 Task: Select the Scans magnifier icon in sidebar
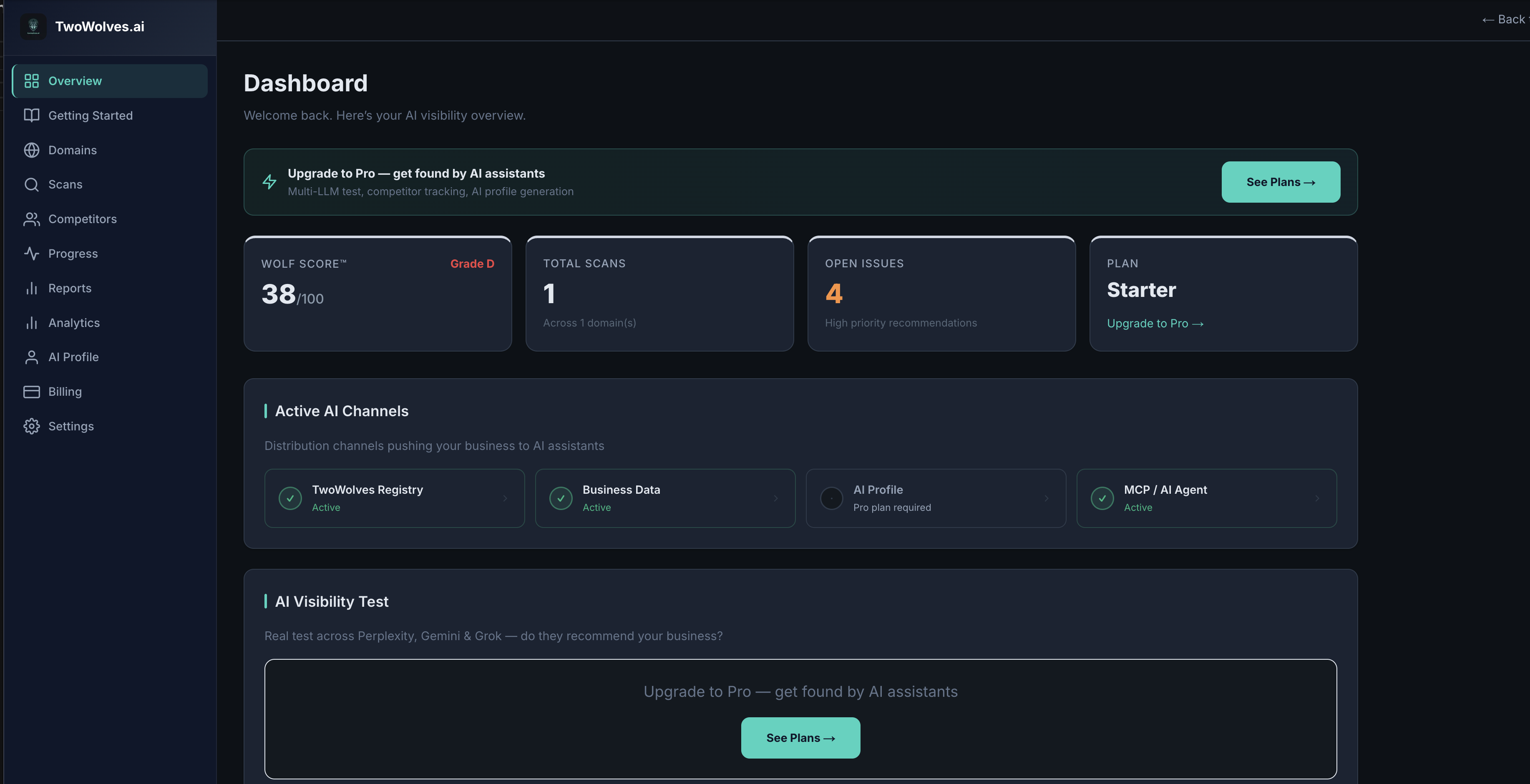pos(32,184)
